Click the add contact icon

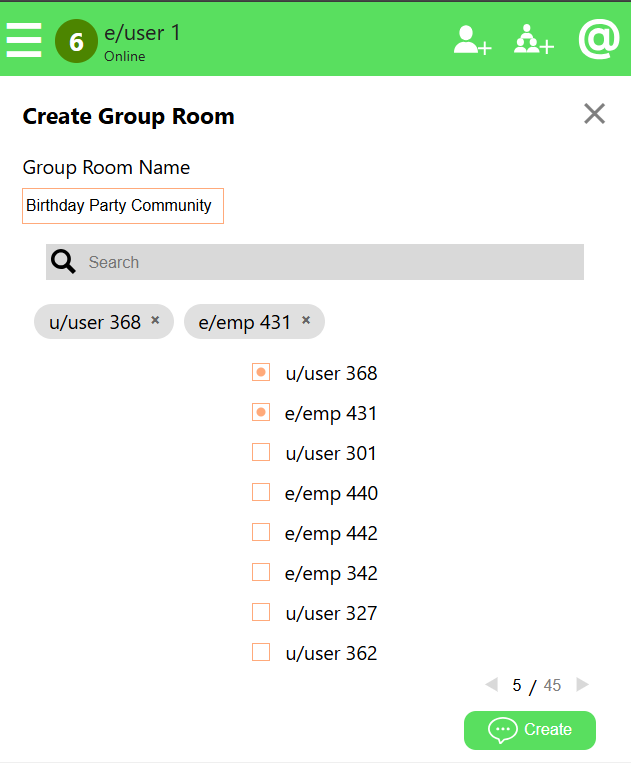click(x=472, y=40)
